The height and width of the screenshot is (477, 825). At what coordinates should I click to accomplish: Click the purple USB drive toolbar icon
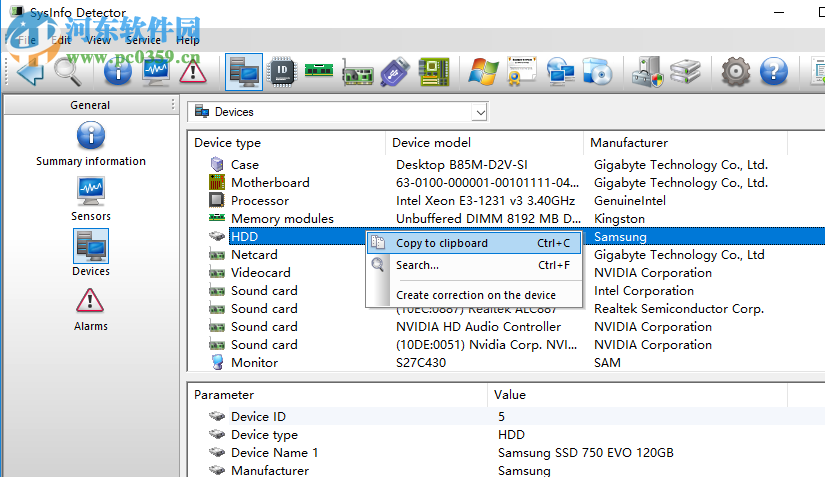pos(395,72)
